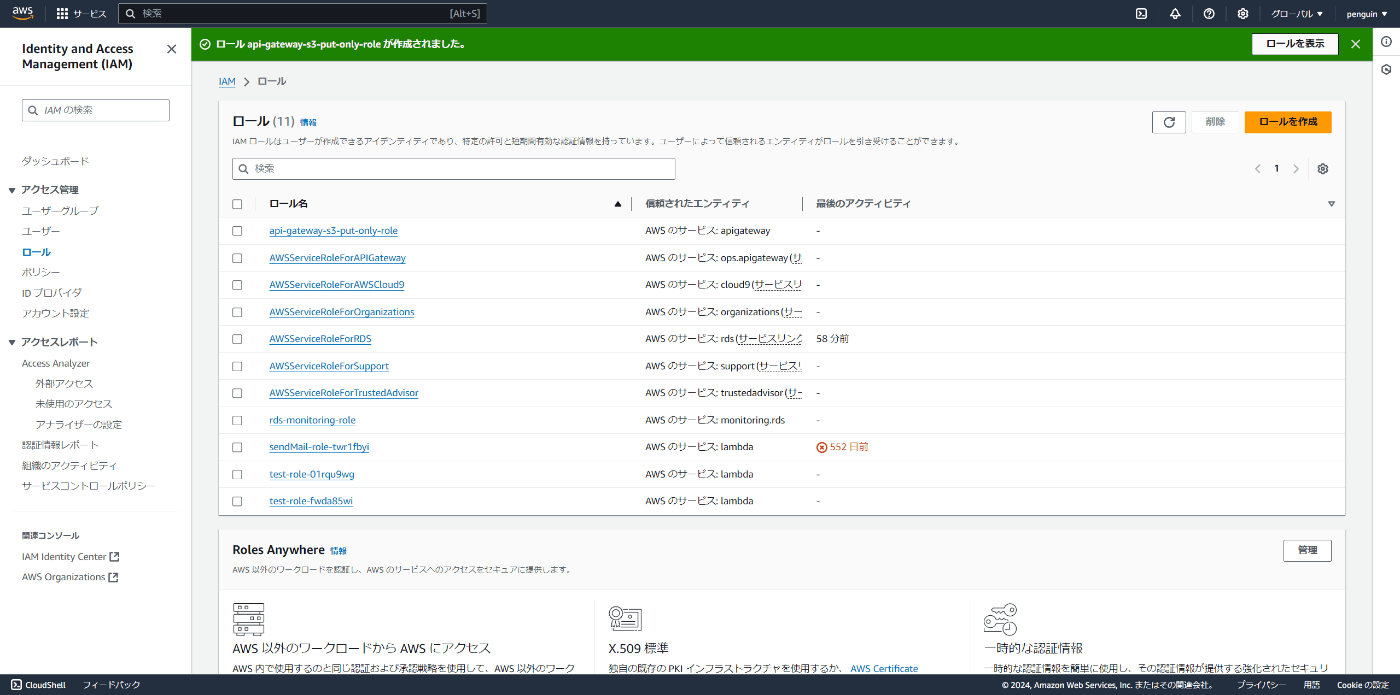Screen dimensions: 1400x695
Task: Open the AWS home logo
Action: coord(24,13)
